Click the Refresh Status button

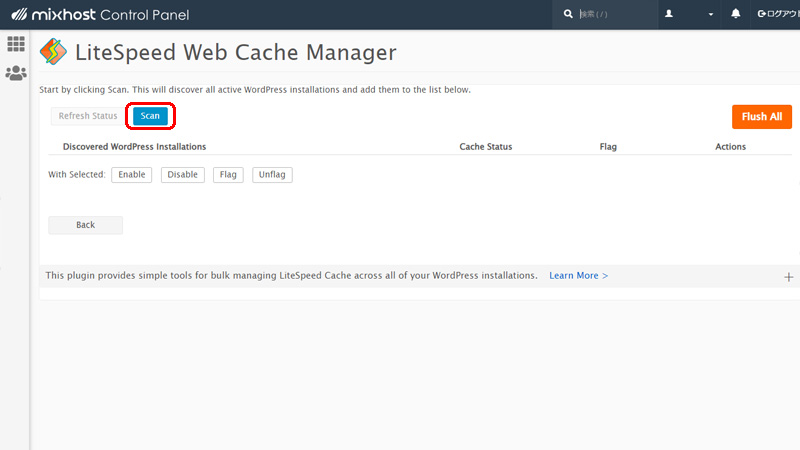point(88,116)
